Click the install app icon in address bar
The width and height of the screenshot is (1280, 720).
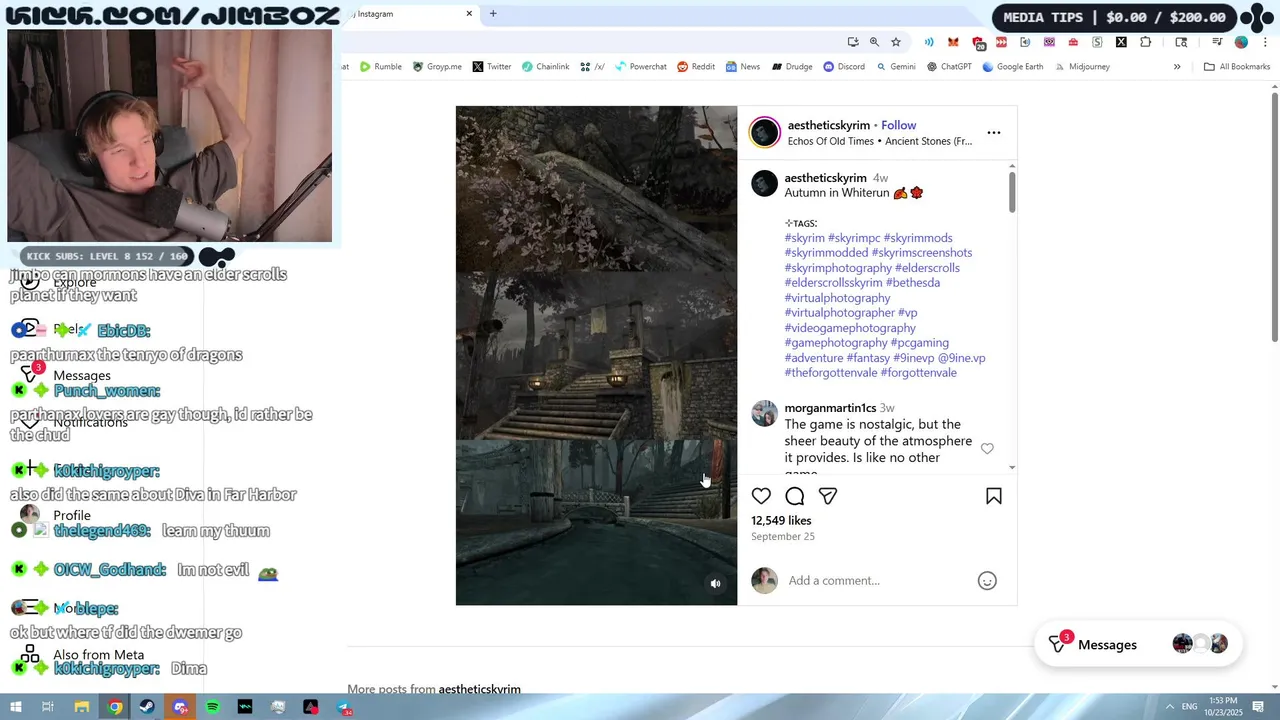(x=852, y=42)
